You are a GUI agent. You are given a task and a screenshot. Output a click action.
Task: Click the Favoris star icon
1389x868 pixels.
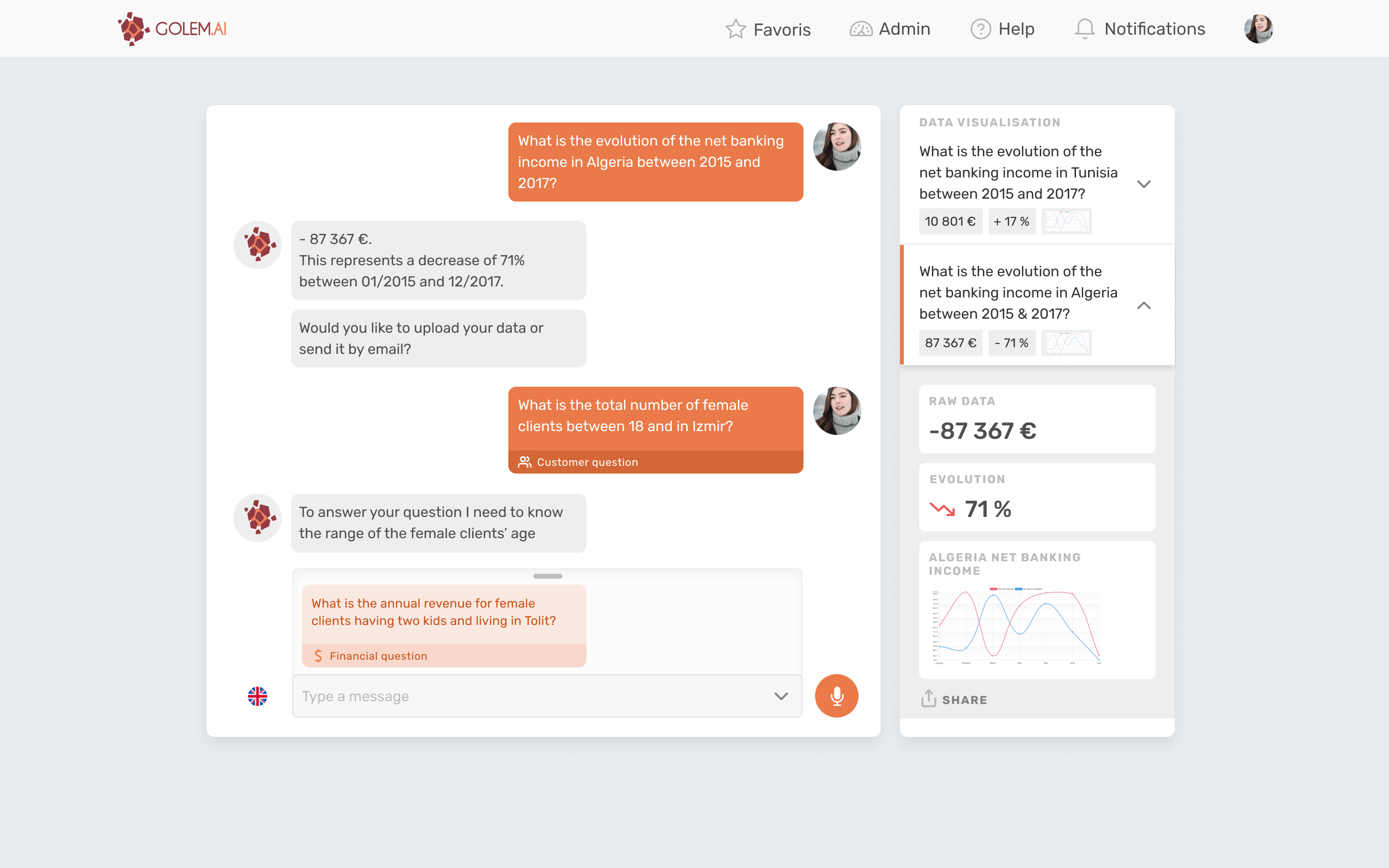pos(735,29)
